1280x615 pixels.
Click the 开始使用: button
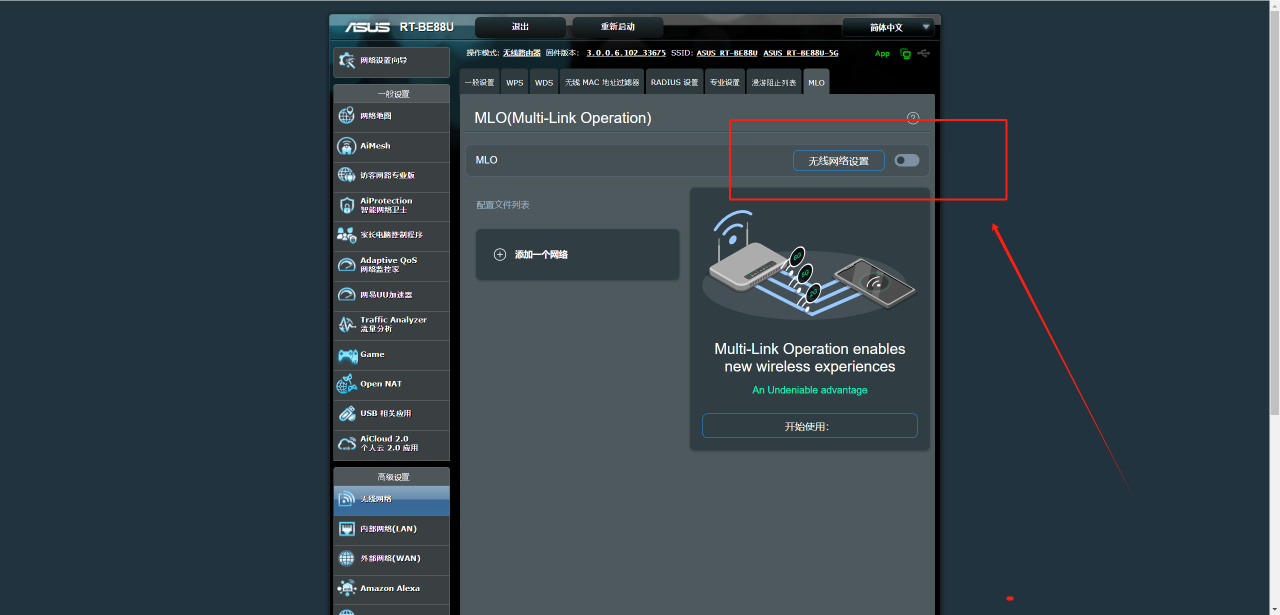(809, 425)
